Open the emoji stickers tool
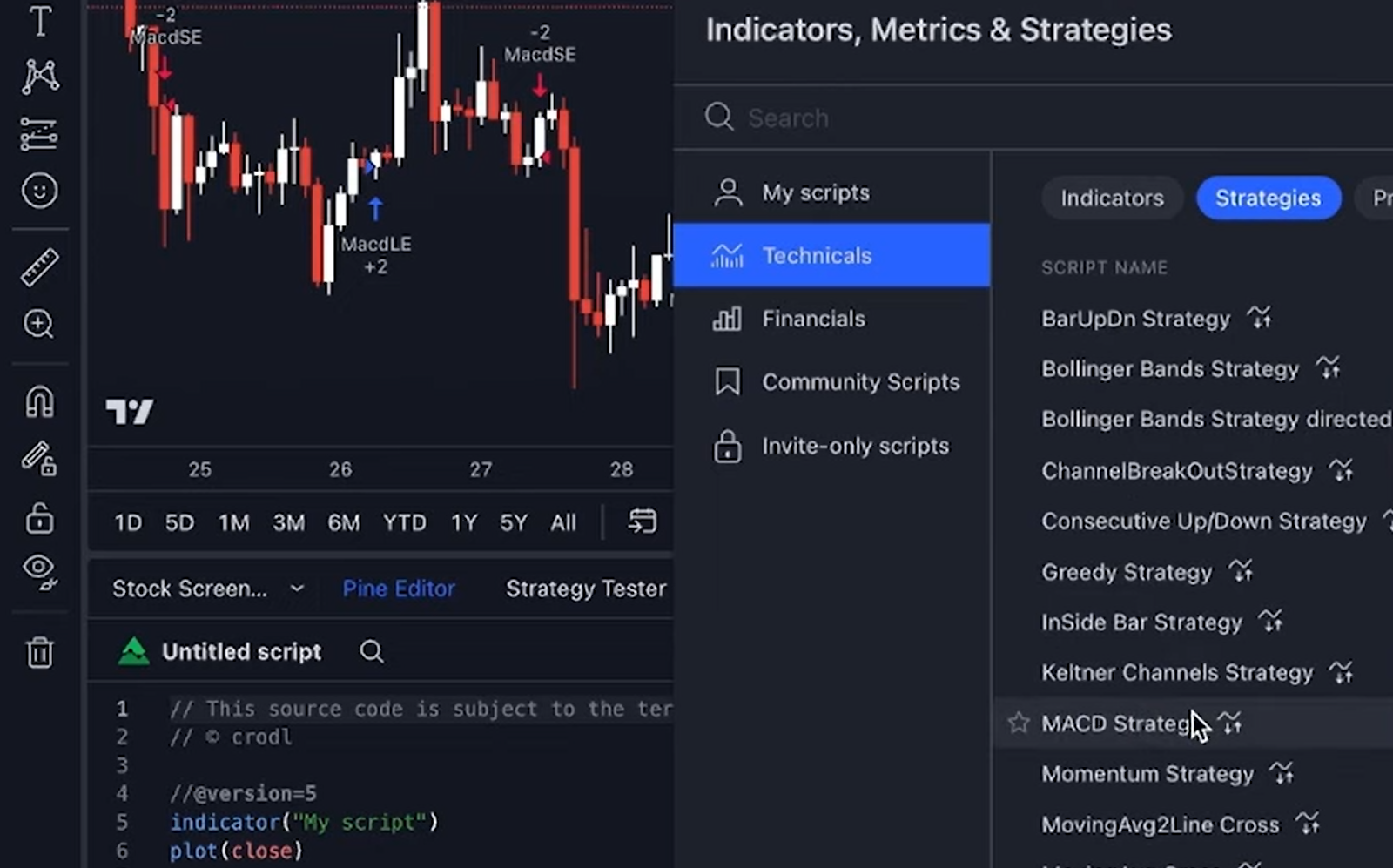Image resolution: width=1393 pixels, height=868 pixels. coord(39,189)
